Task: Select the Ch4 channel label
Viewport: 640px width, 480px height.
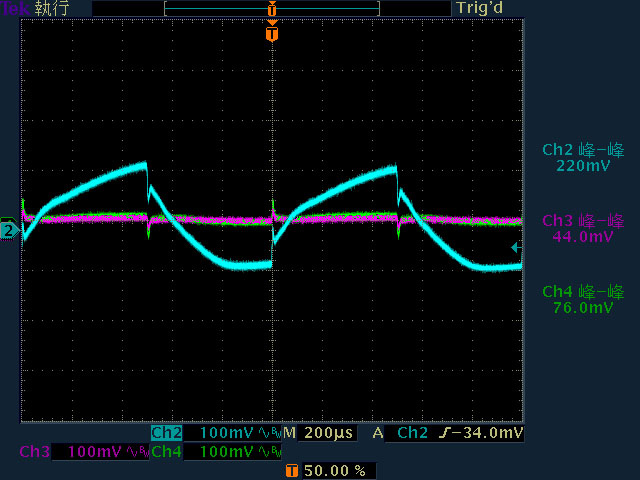Action: tap(166, 452)
